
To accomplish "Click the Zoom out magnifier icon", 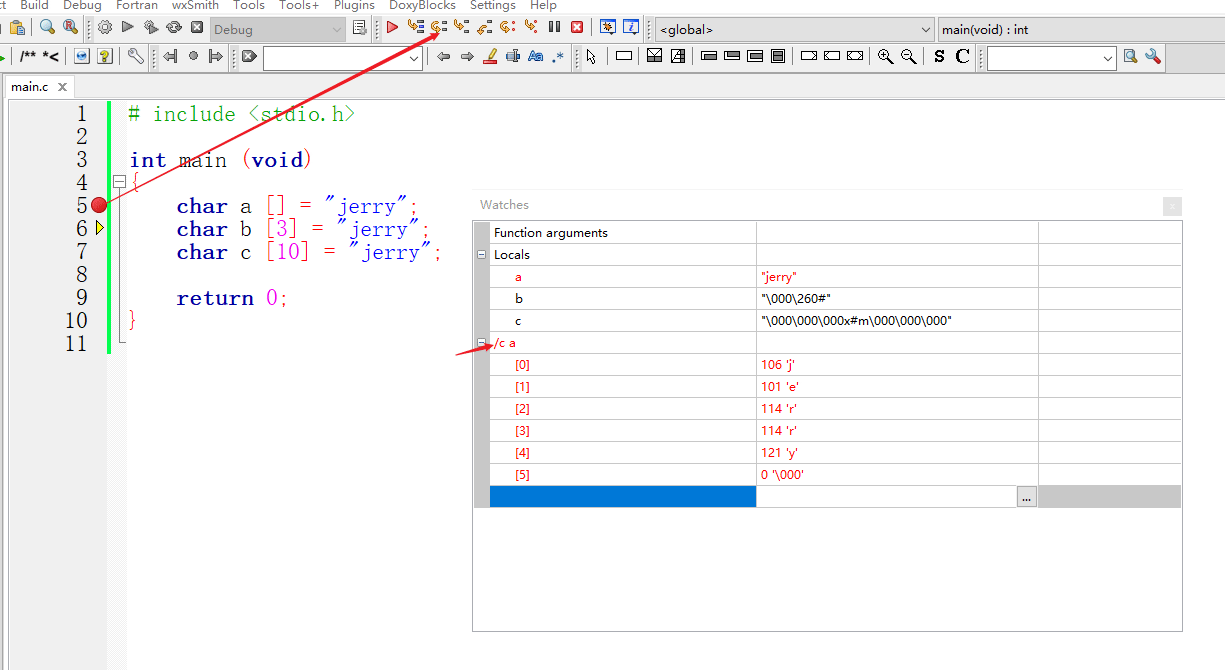I will point(908,57).
